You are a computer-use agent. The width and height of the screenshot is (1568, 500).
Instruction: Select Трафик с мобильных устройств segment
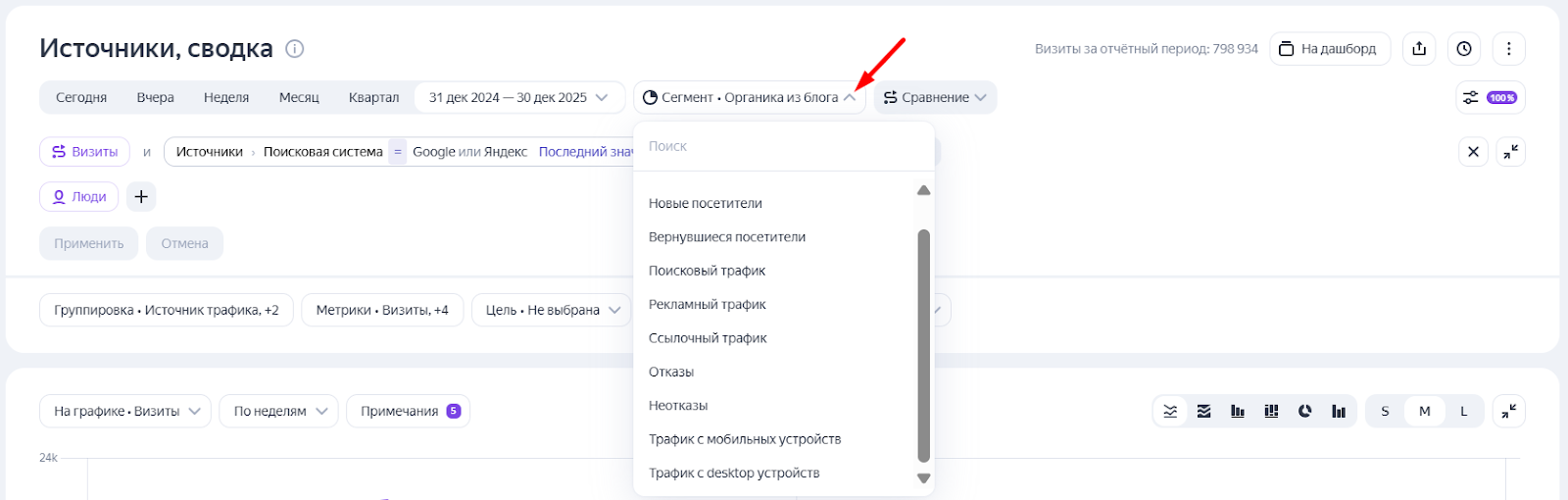pos(745,439)
